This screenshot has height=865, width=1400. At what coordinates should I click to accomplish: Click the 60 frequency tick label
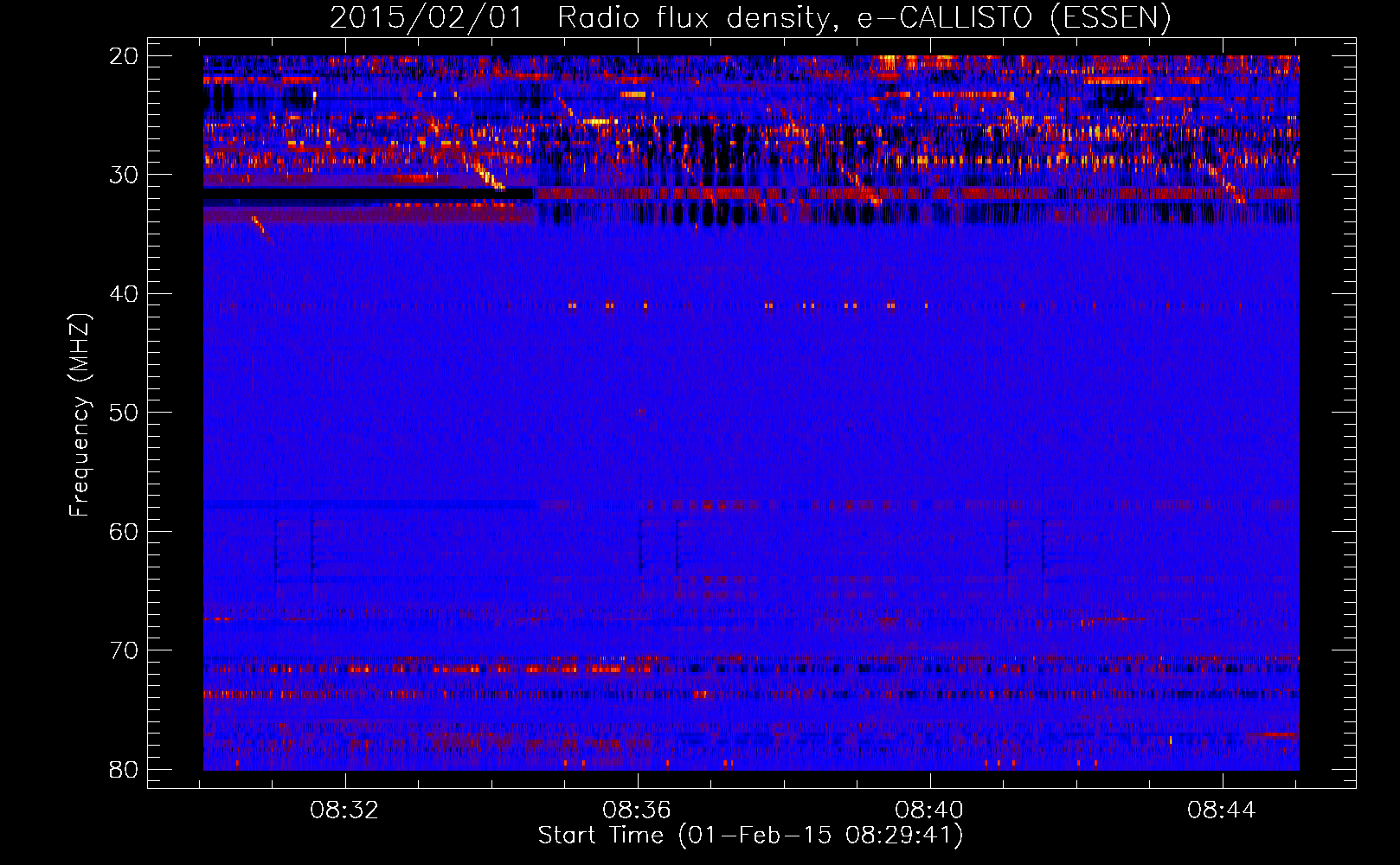[124, 531]
